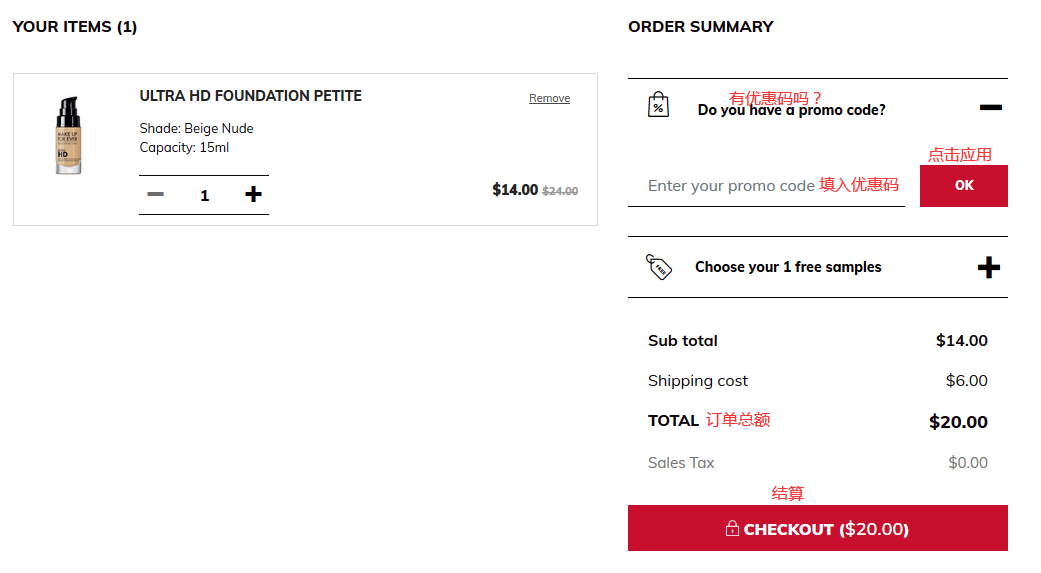Focus the Enter your promo code field

pyautogui.click(x=731, y=186)
